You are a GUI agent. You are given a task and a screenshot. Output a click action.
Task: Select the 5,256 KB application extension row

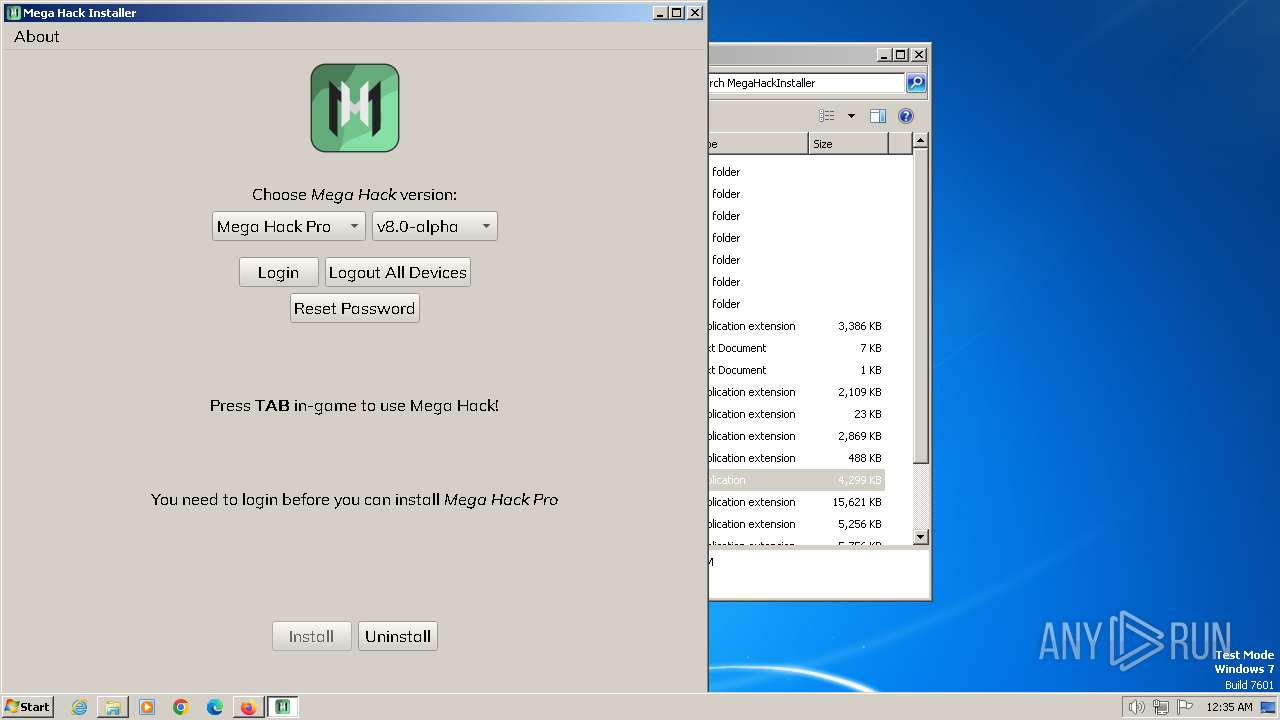coord(797,524)
